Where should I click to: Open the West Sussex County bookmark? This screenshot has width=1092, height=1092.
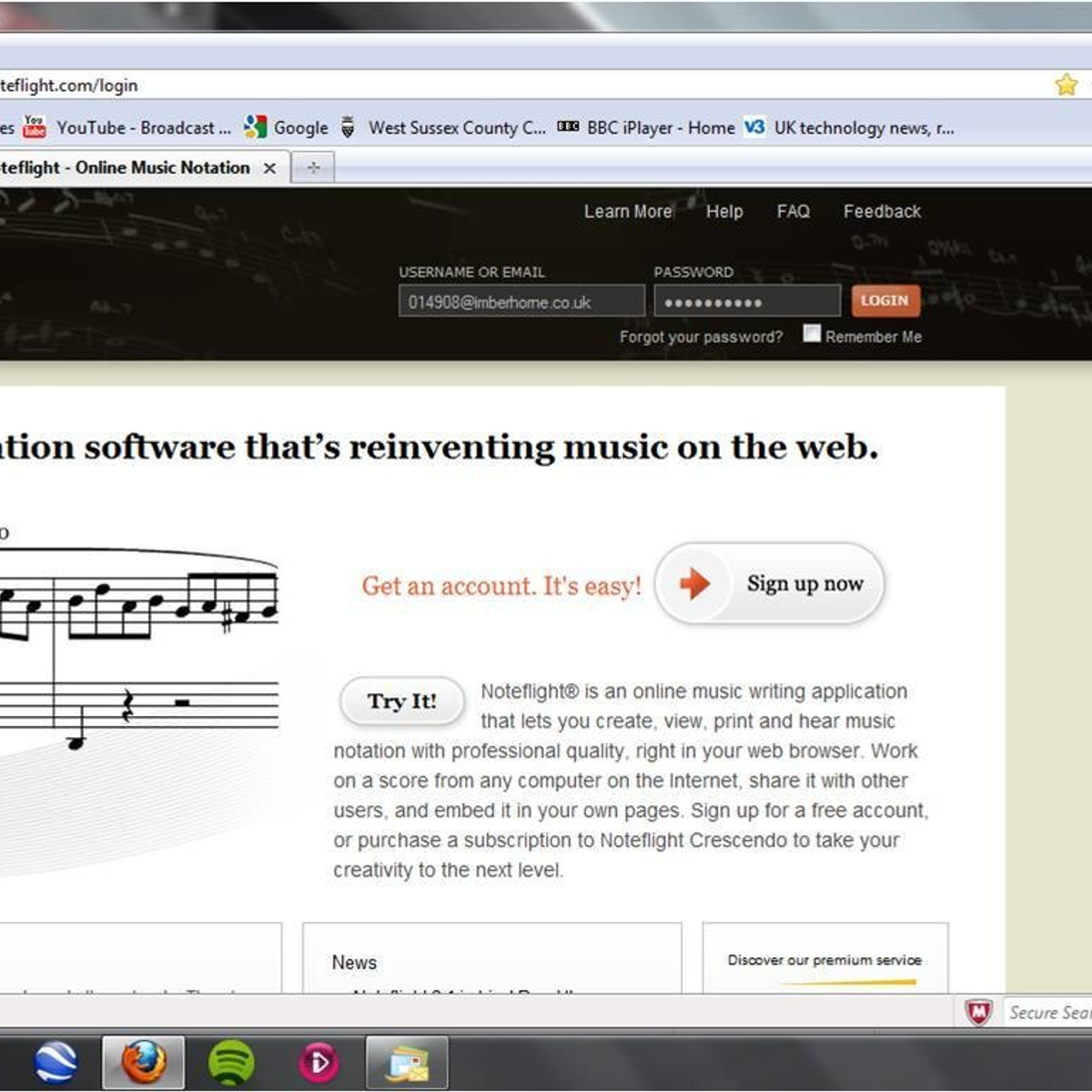click(x=443, y=127)
